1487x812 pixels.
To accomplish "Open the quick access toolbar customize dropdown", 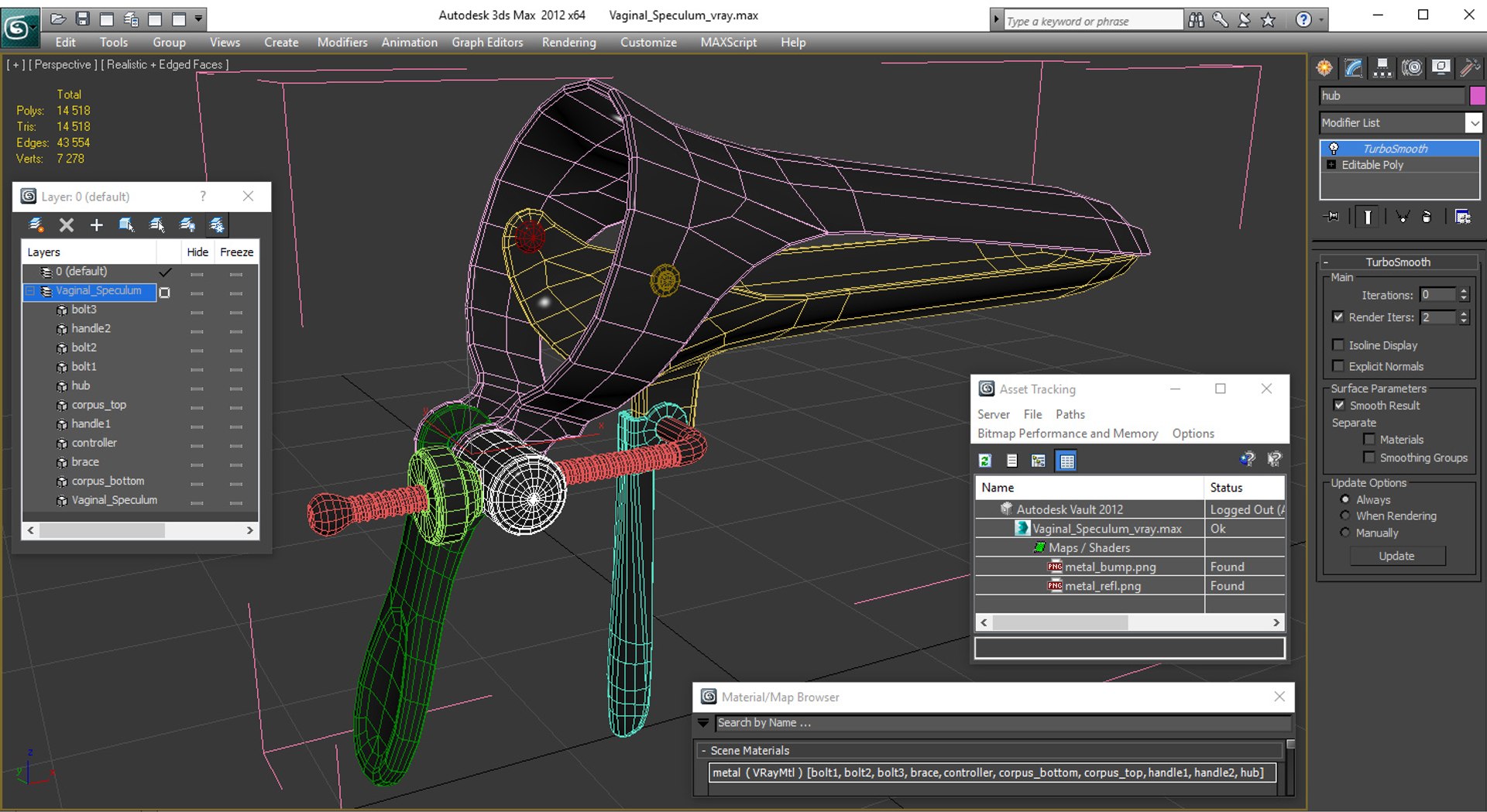I will [198, 19].
